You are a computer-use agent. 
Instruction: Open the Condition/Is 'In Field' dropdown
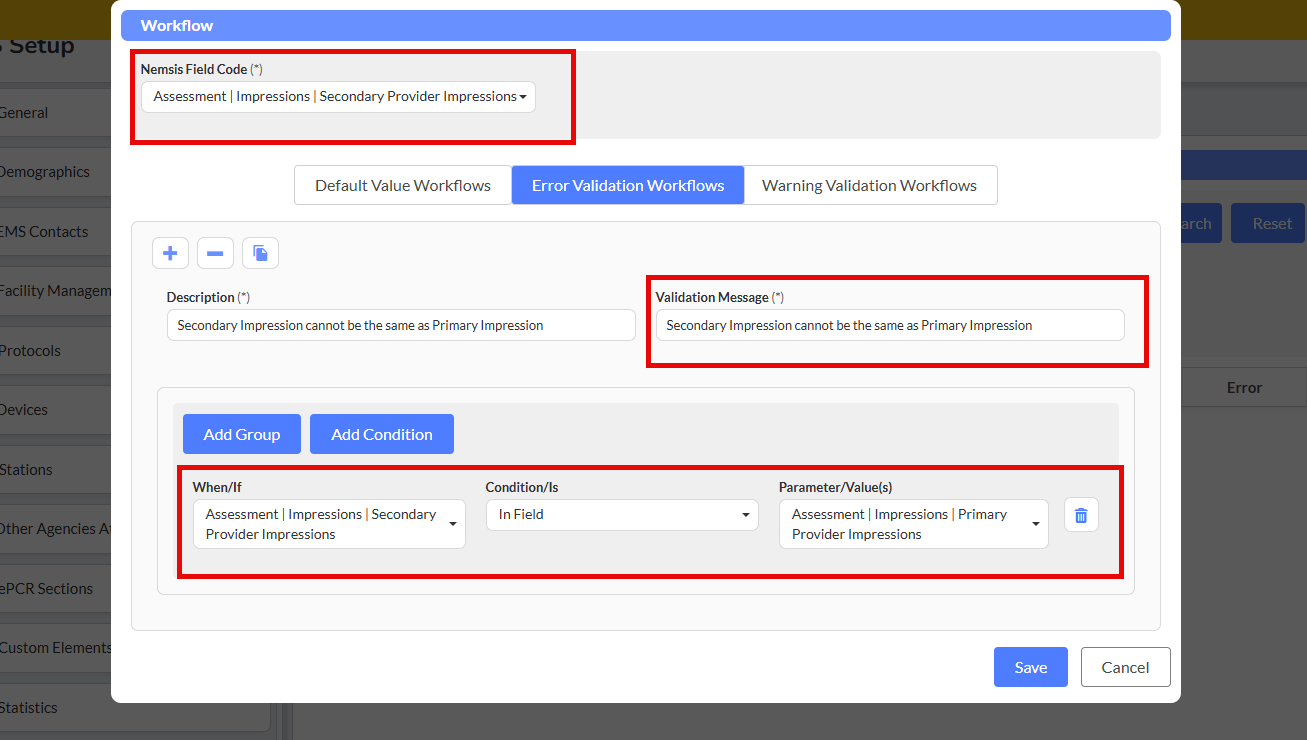tap(622, 515)
